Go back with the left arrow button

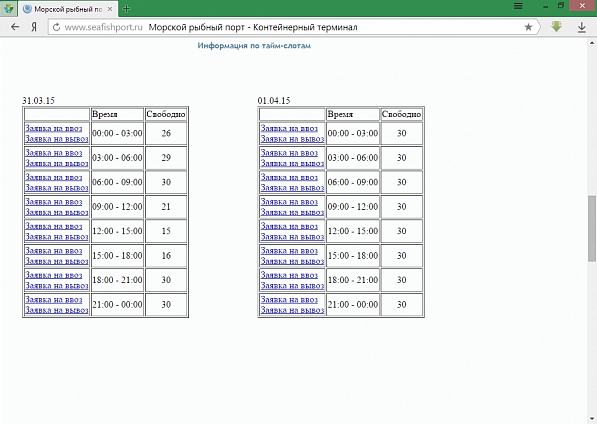[x=15, y=27]
